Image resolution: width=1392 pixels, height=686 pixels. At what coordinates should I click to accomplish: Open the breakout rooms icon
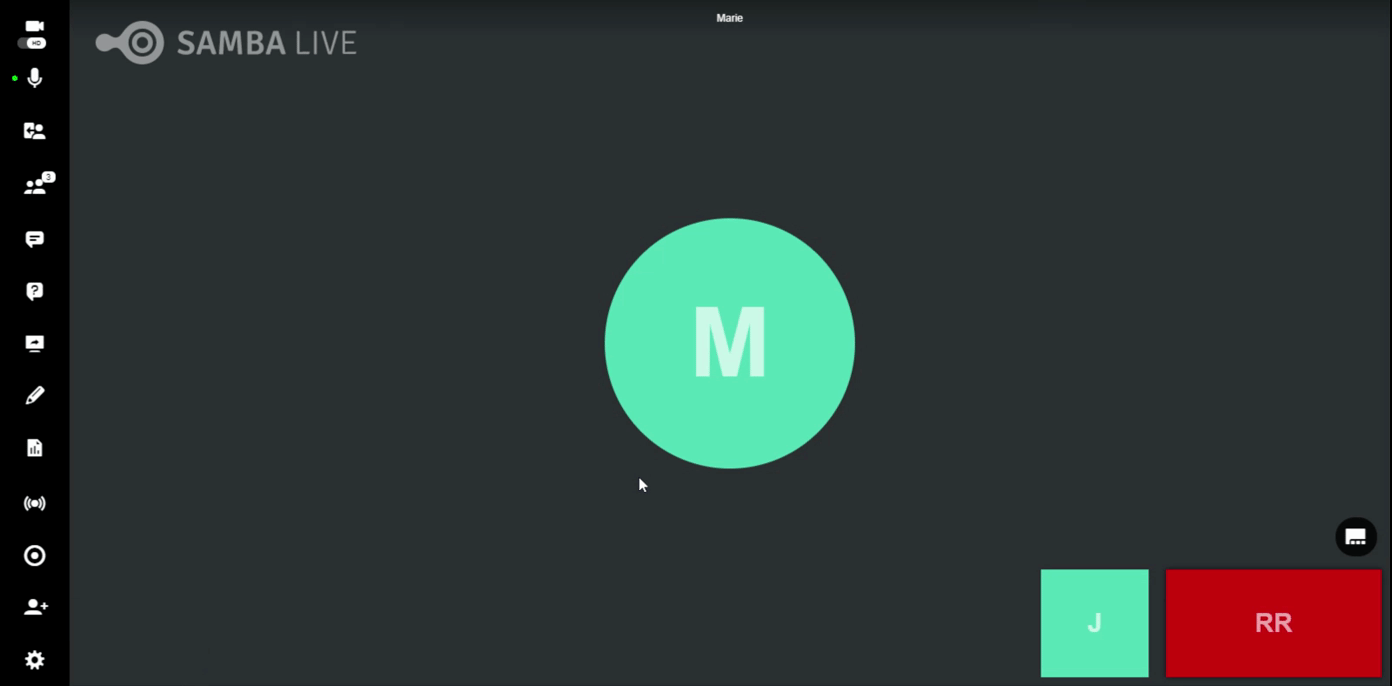pyautogui.click(x=35, y=131)
